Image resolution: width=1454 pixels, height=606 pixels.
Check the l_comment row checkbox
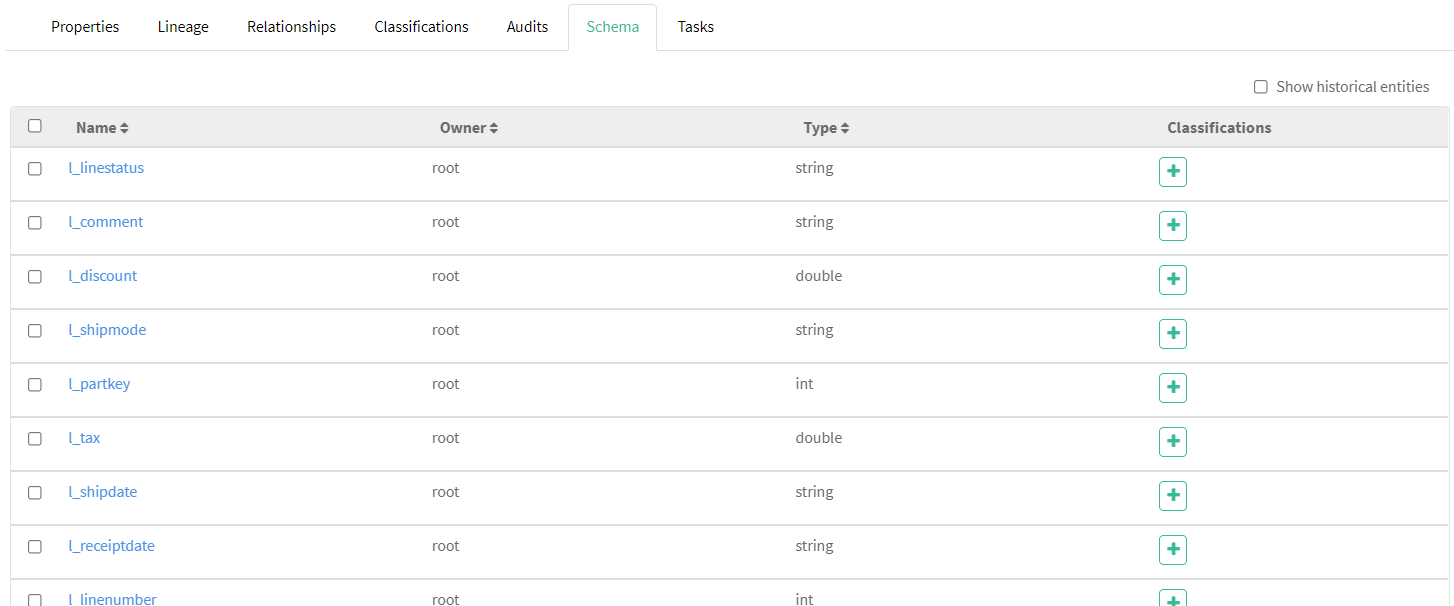tap(35, 223)
